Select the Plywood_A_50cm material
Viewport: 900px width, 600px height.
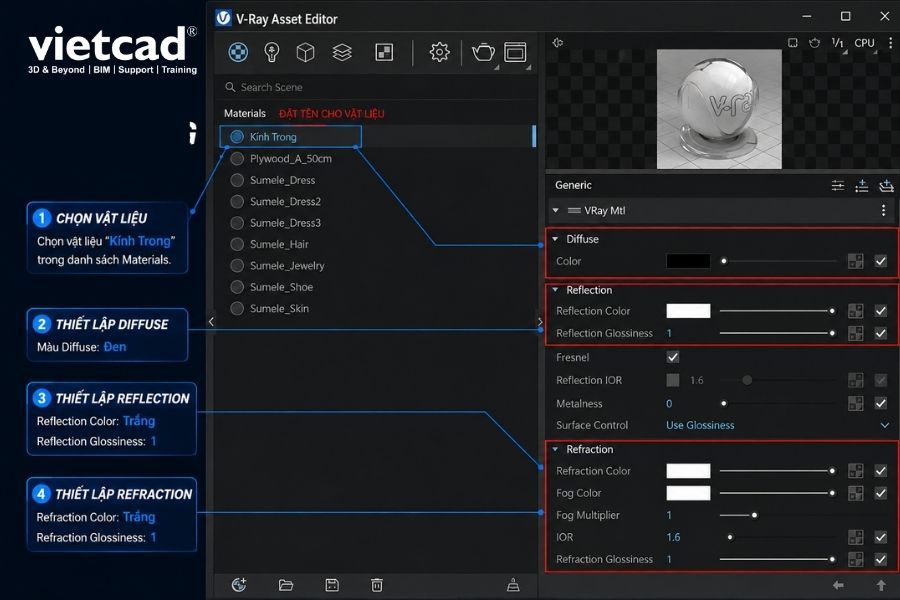pos(290,158)
